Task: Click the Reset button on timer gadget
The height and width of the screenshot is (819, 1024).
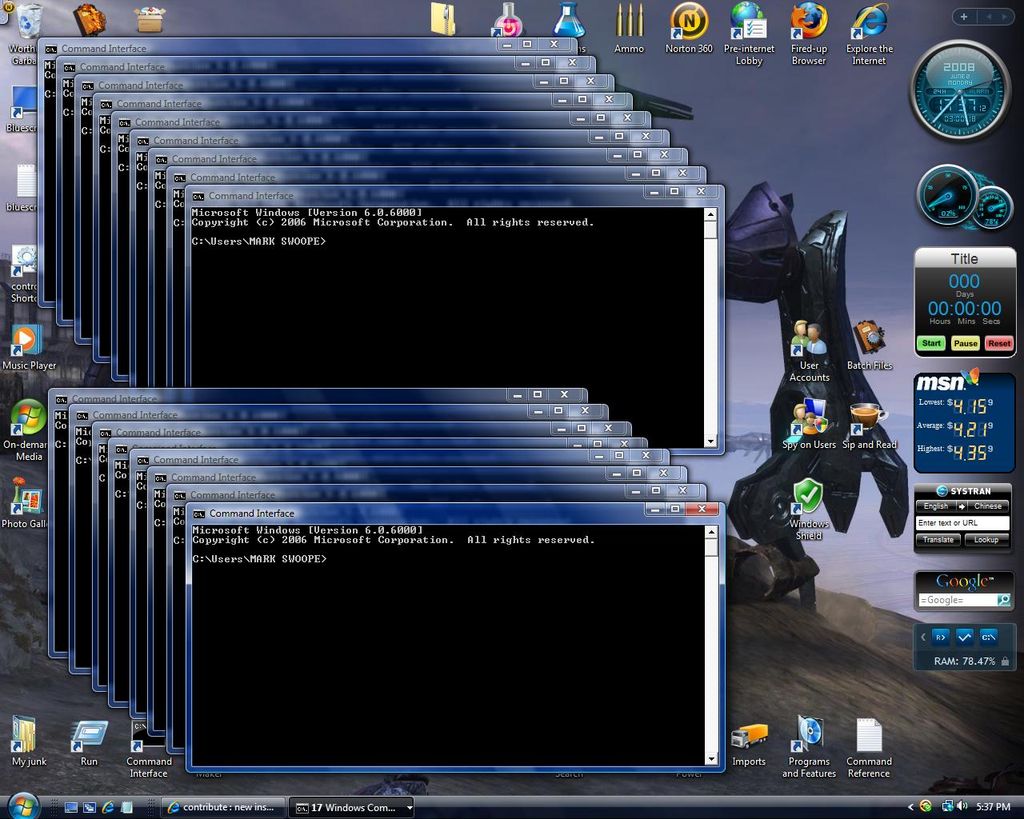Action: pyautogui.click(x=999, y=344)
